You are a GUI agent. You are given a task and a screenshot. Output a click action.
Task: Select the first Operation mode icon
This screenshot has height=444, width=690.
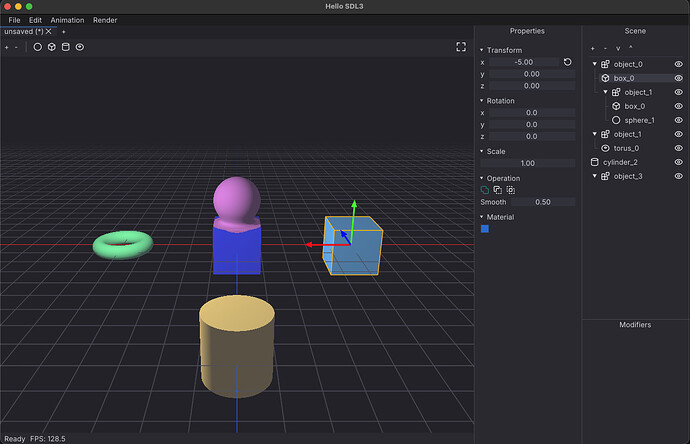coord(485,190)
